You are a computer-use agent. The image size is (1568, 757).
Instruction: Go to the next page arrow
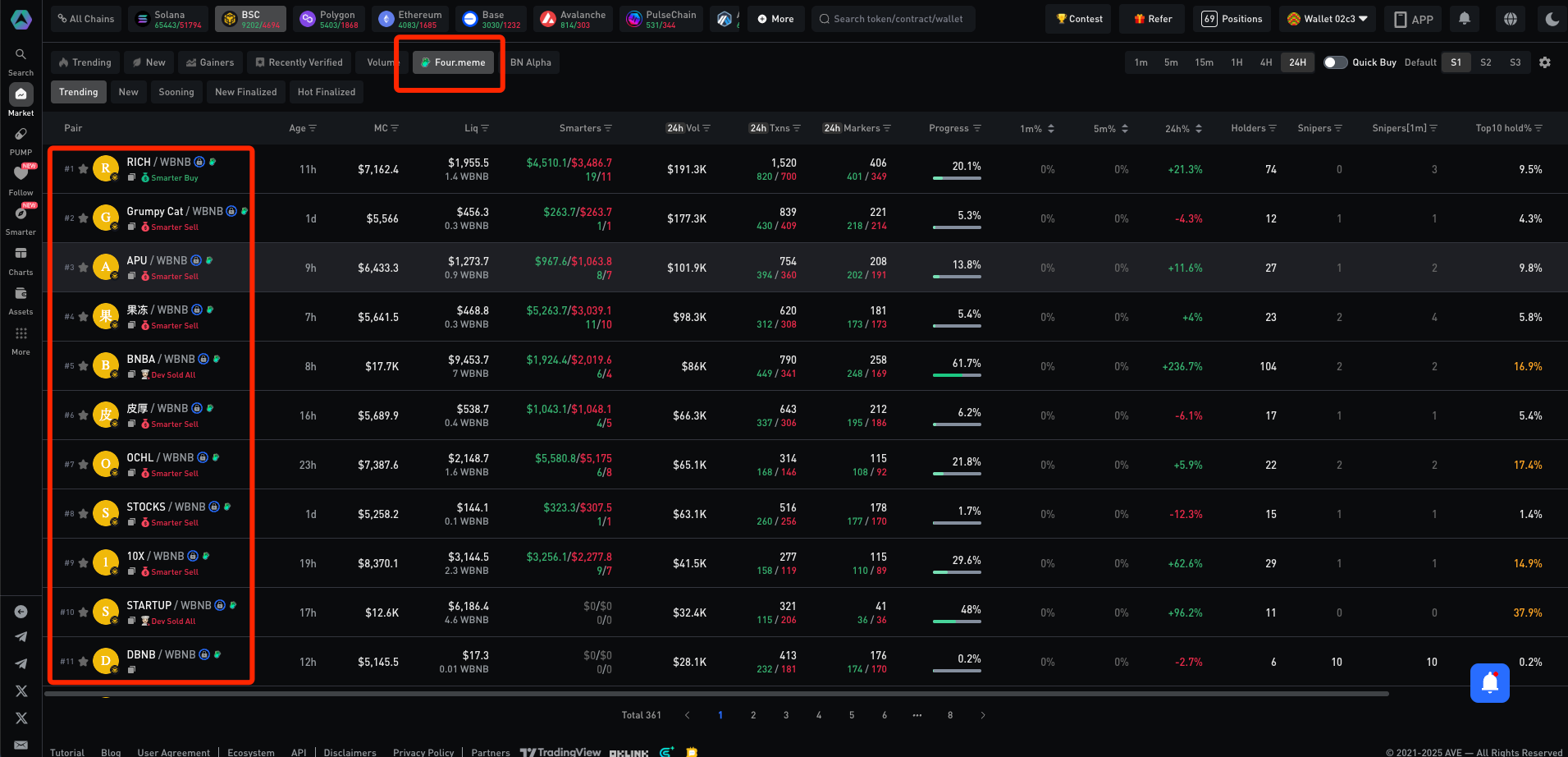point(983,715)
